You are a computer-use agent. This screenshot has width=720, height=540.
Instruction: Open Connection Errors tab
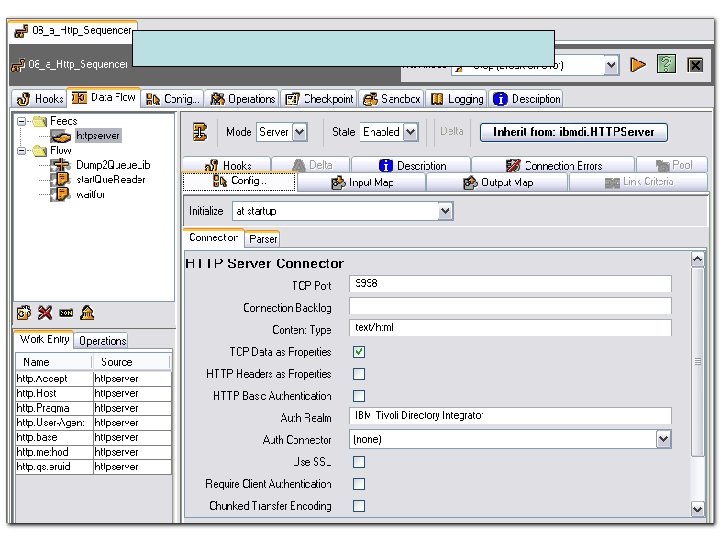click(x=553, y=165)
